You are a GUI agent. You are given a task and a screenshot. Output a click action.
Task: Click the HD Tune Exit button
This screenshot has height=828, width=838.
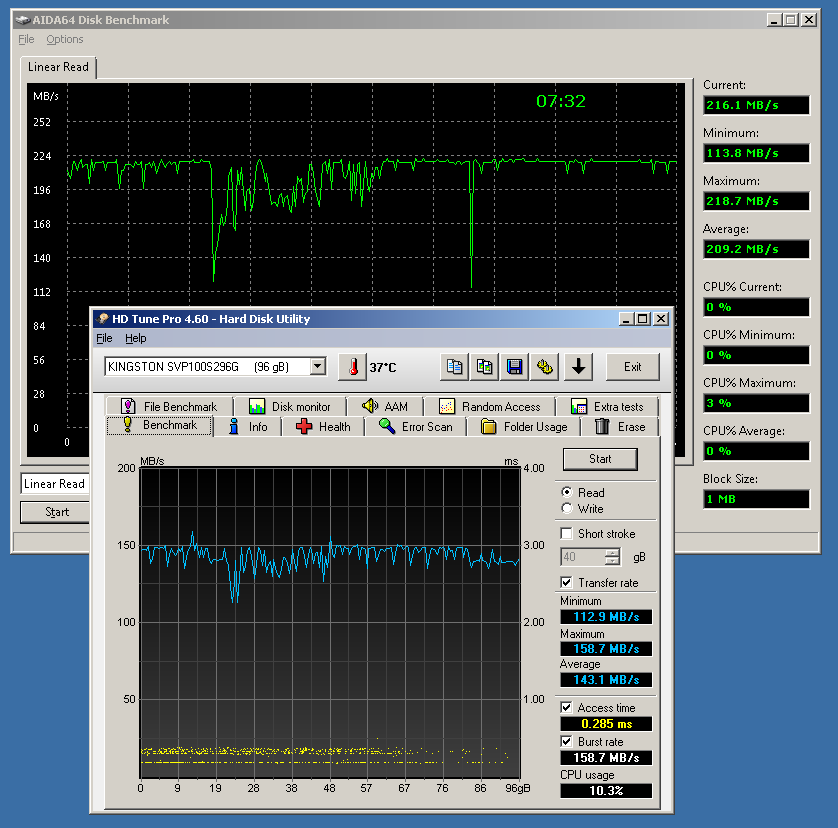633,367
